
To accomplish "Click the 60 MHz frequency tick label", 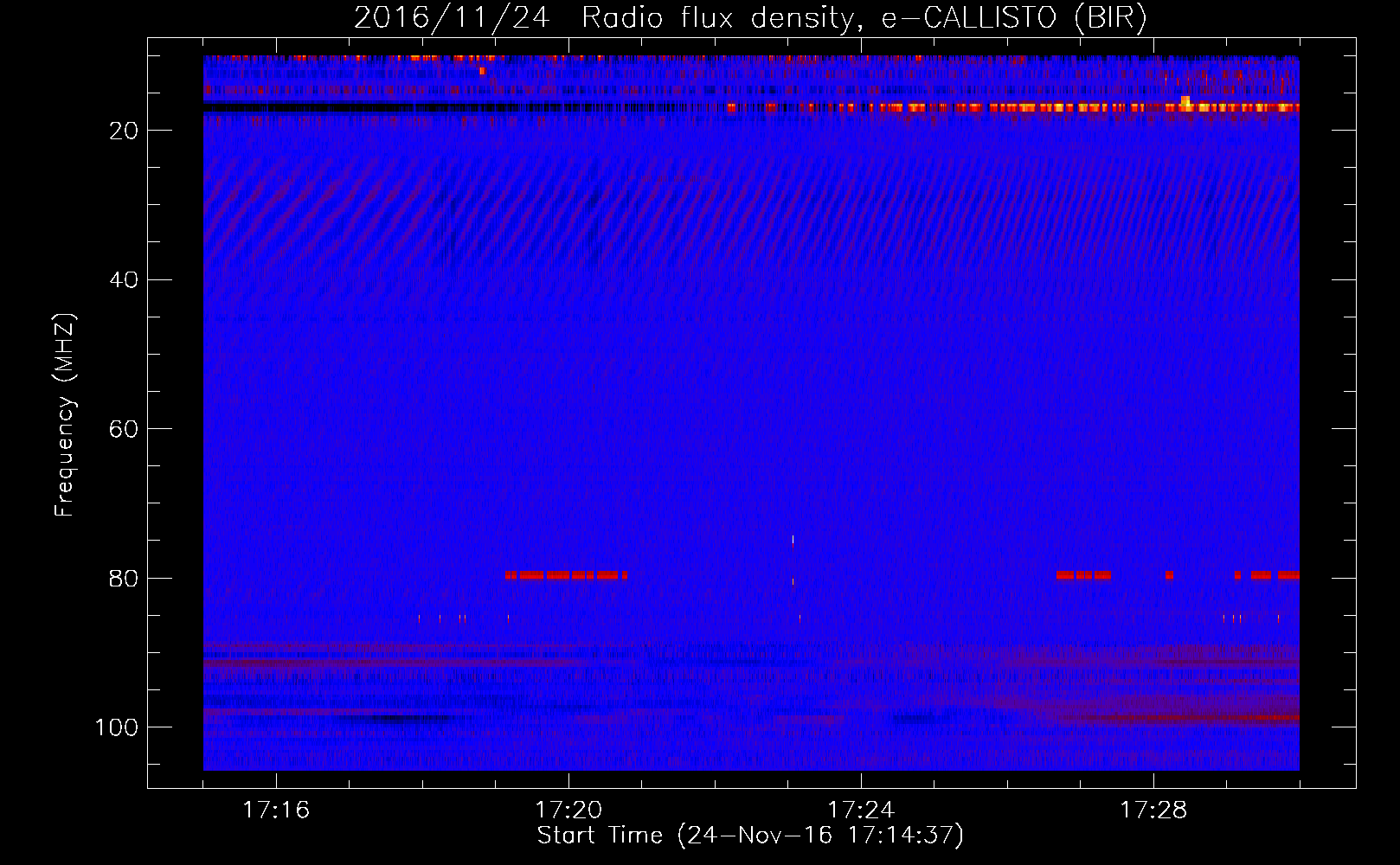I will tap(124, 429).
